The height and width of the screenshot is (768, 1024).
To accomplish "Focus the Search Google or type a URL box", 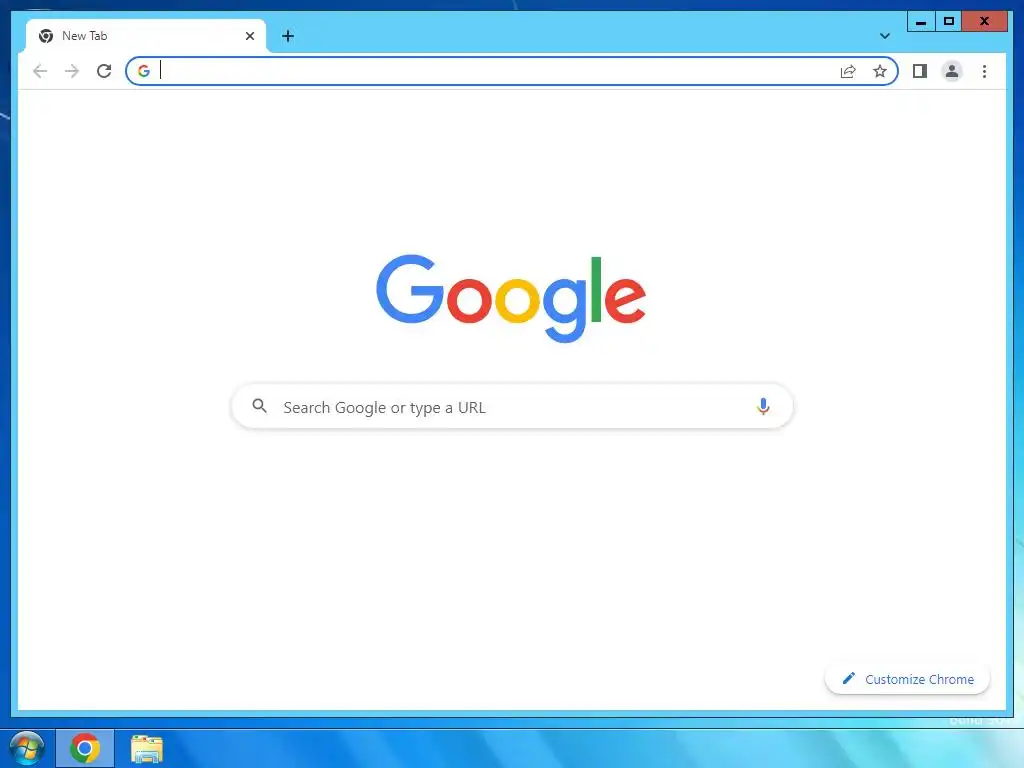I will pyautogui.click(x=512, y=407).
